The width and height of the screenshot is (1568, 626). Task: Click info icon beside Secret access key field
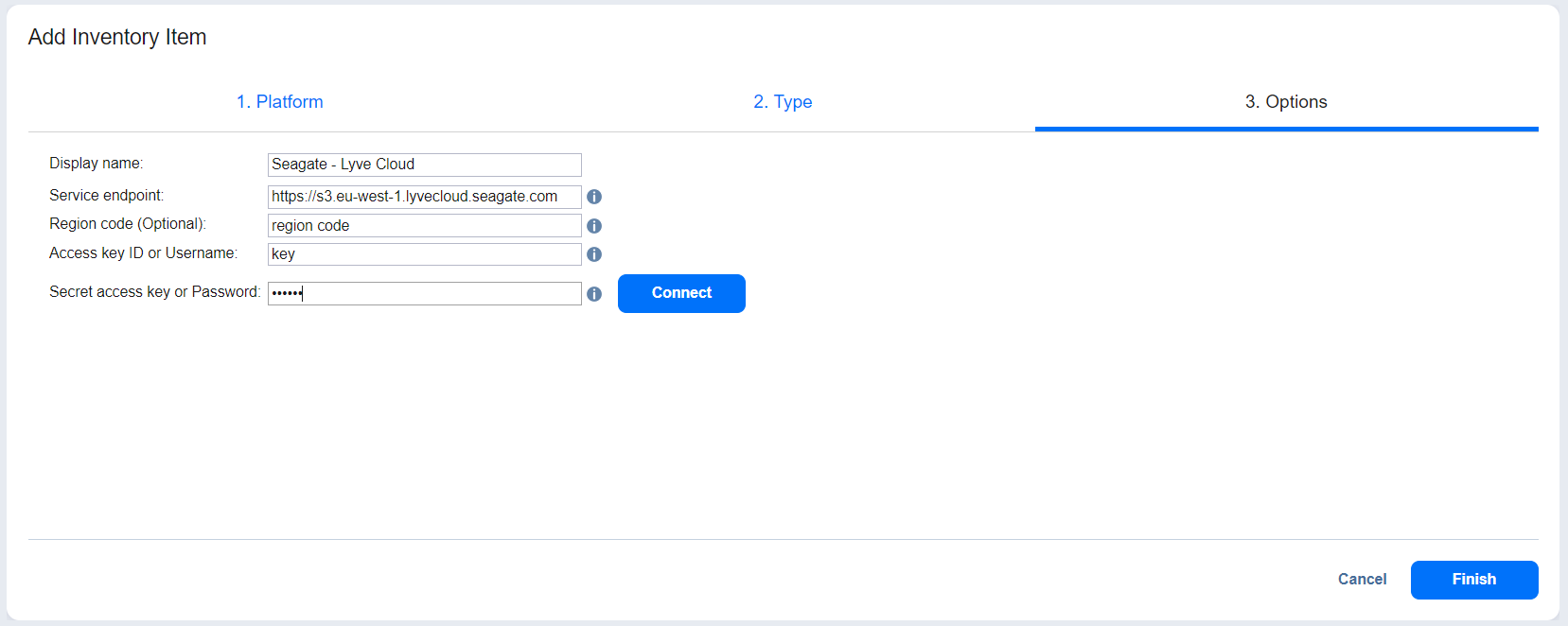(x=594, y=294)
